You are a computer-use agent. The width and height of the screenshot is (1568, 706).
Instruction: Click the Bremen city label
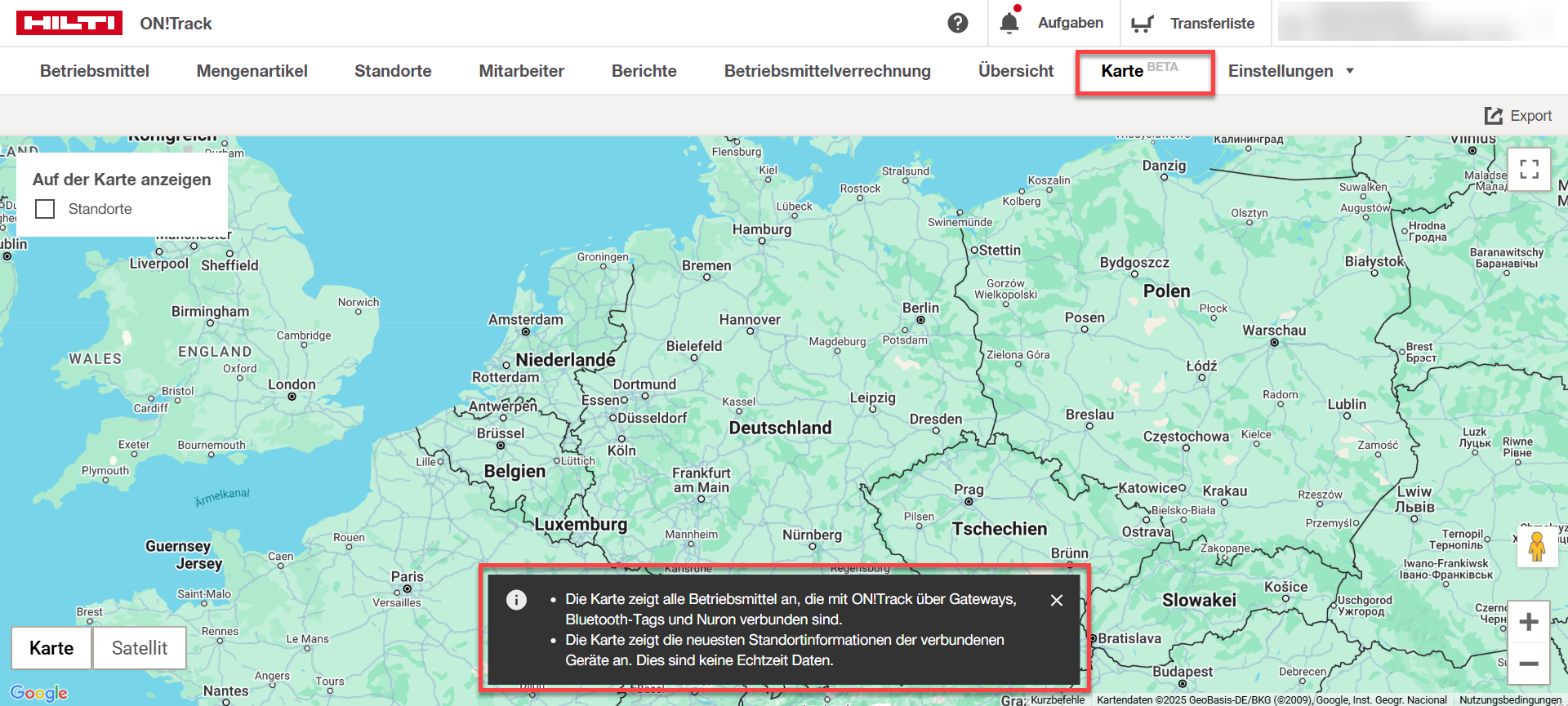[x=706, y=266]
